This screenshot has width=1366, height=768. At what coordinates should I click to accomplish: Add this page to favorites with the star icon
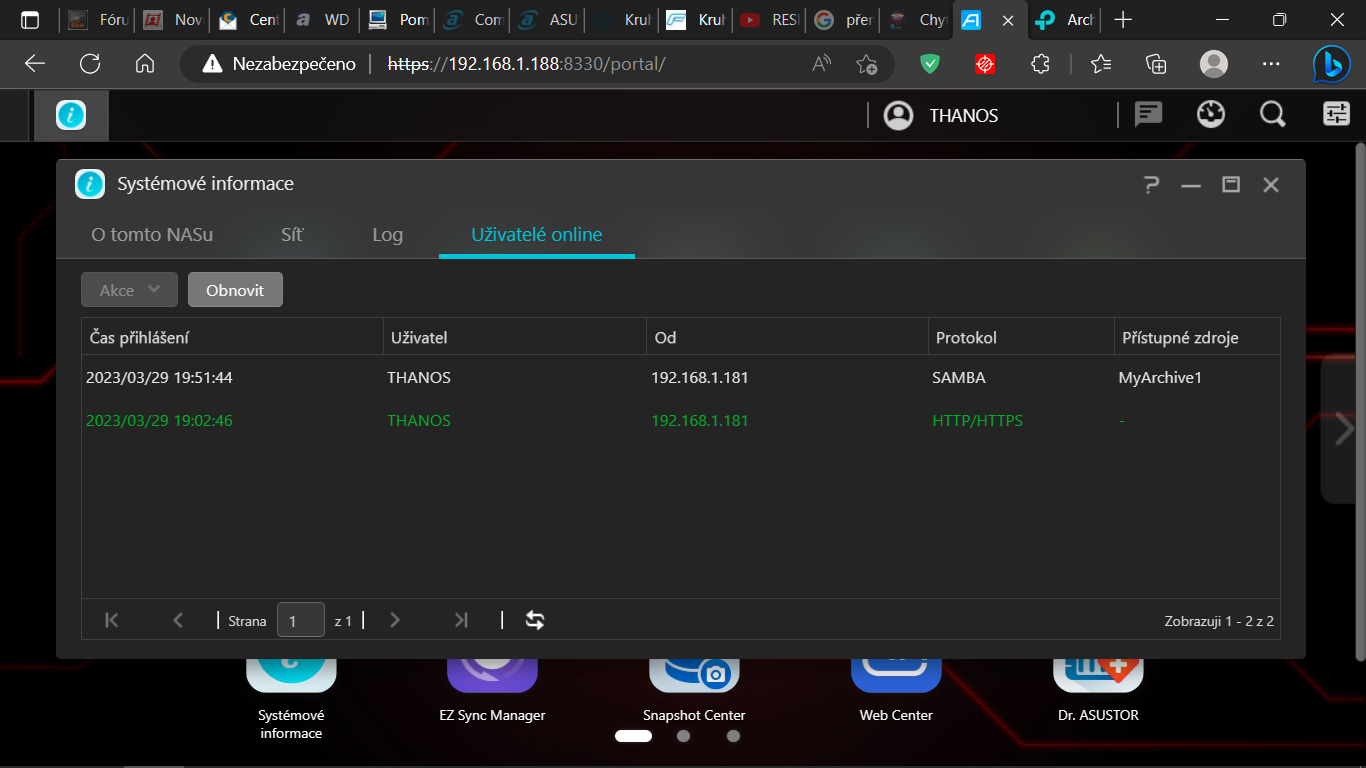[x=866, y=64]
